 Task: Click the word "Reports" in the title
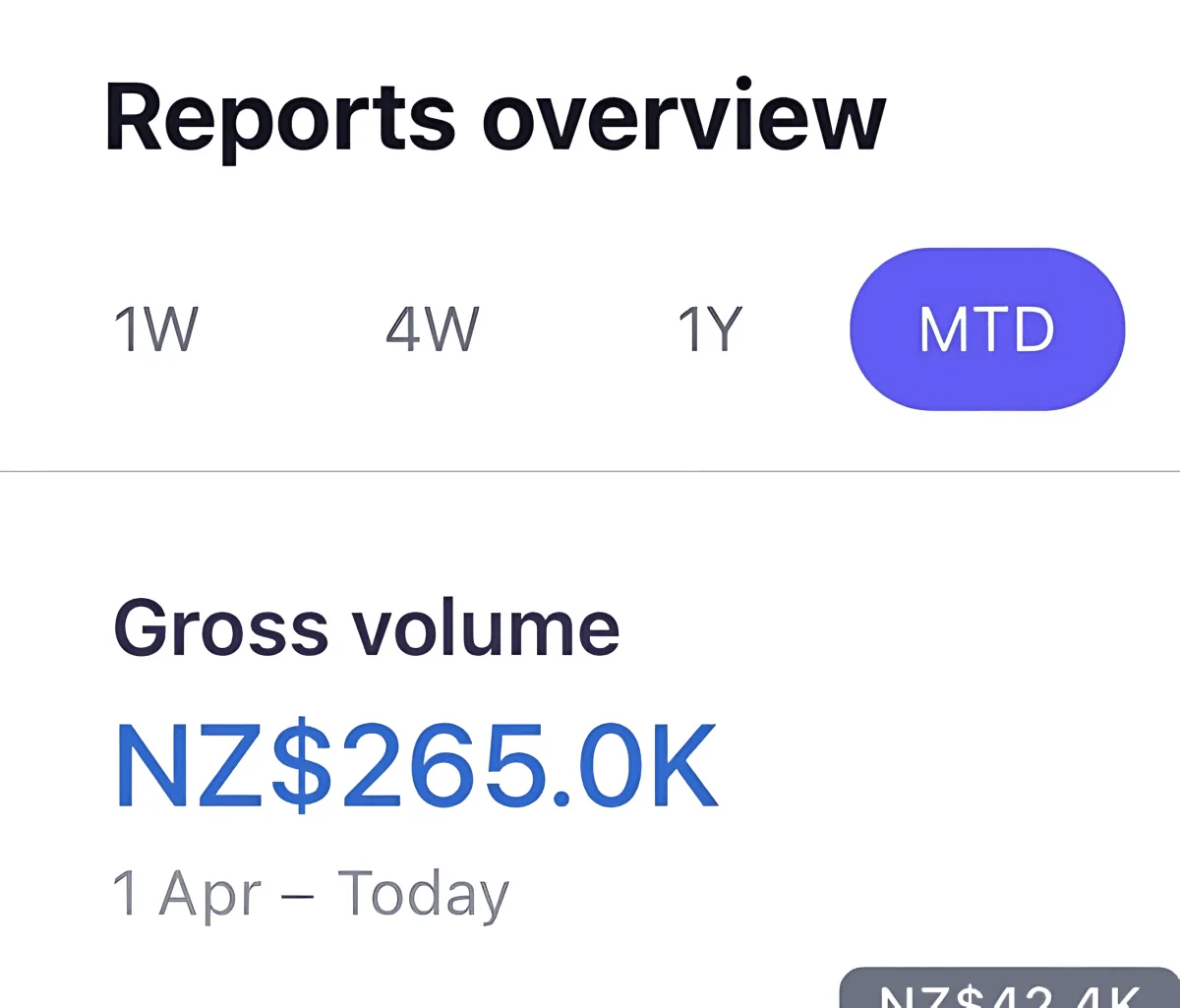click(x=279, y=118)
